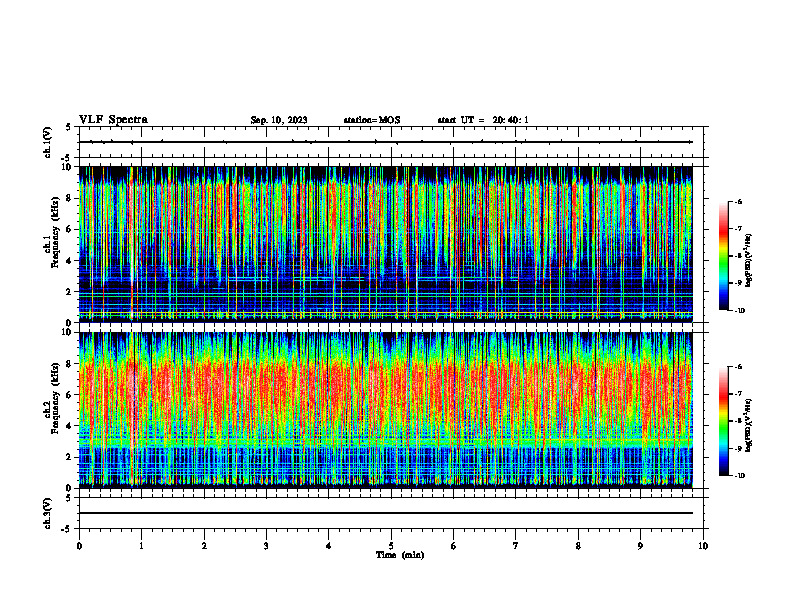Click the time axis tick label "10"
The width and height of the screenshot is (792, 612).
703,546
